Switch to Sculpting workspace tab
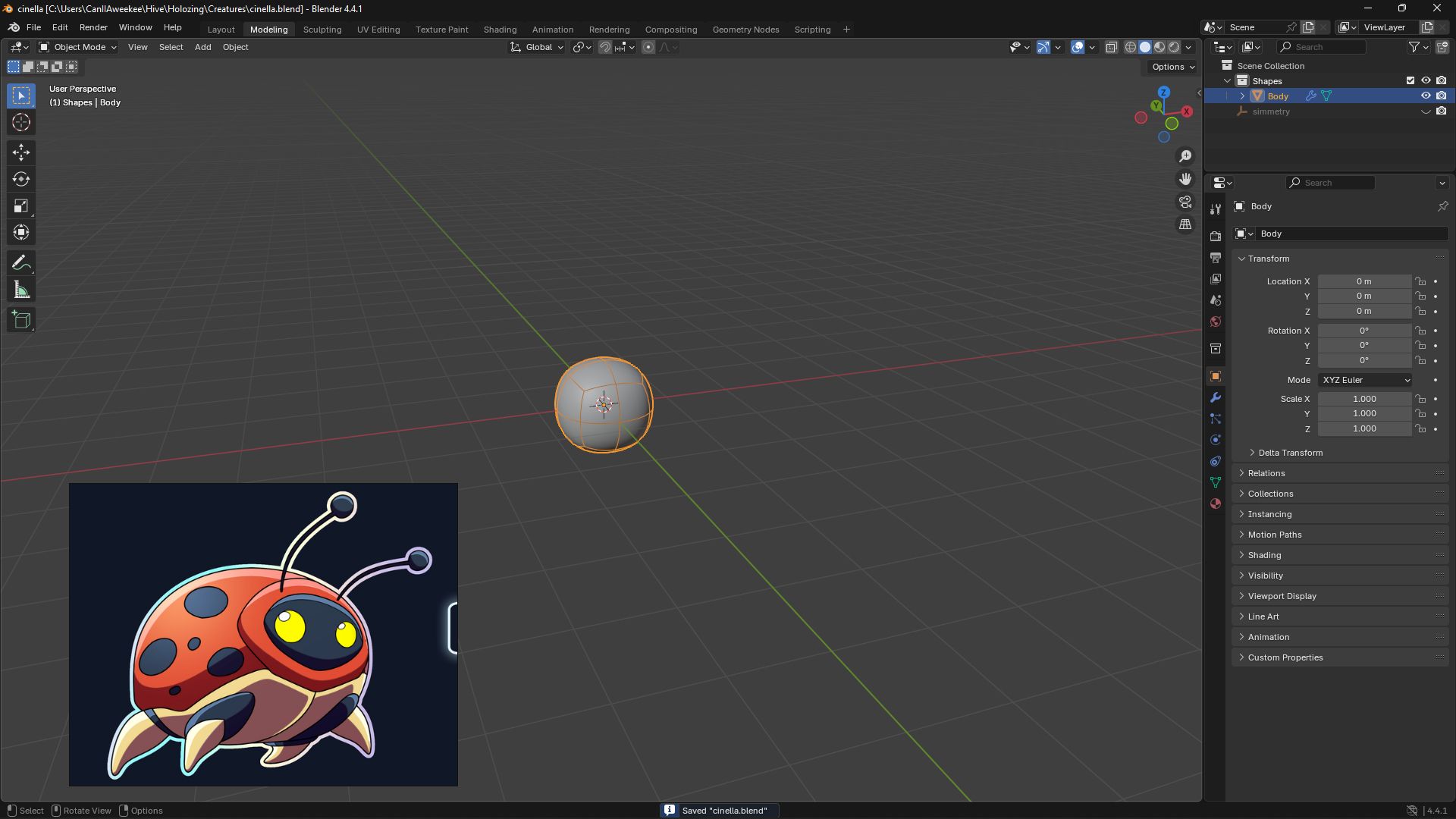The image size is (1456, 819). pyautogui.click(x=322, y=30)
